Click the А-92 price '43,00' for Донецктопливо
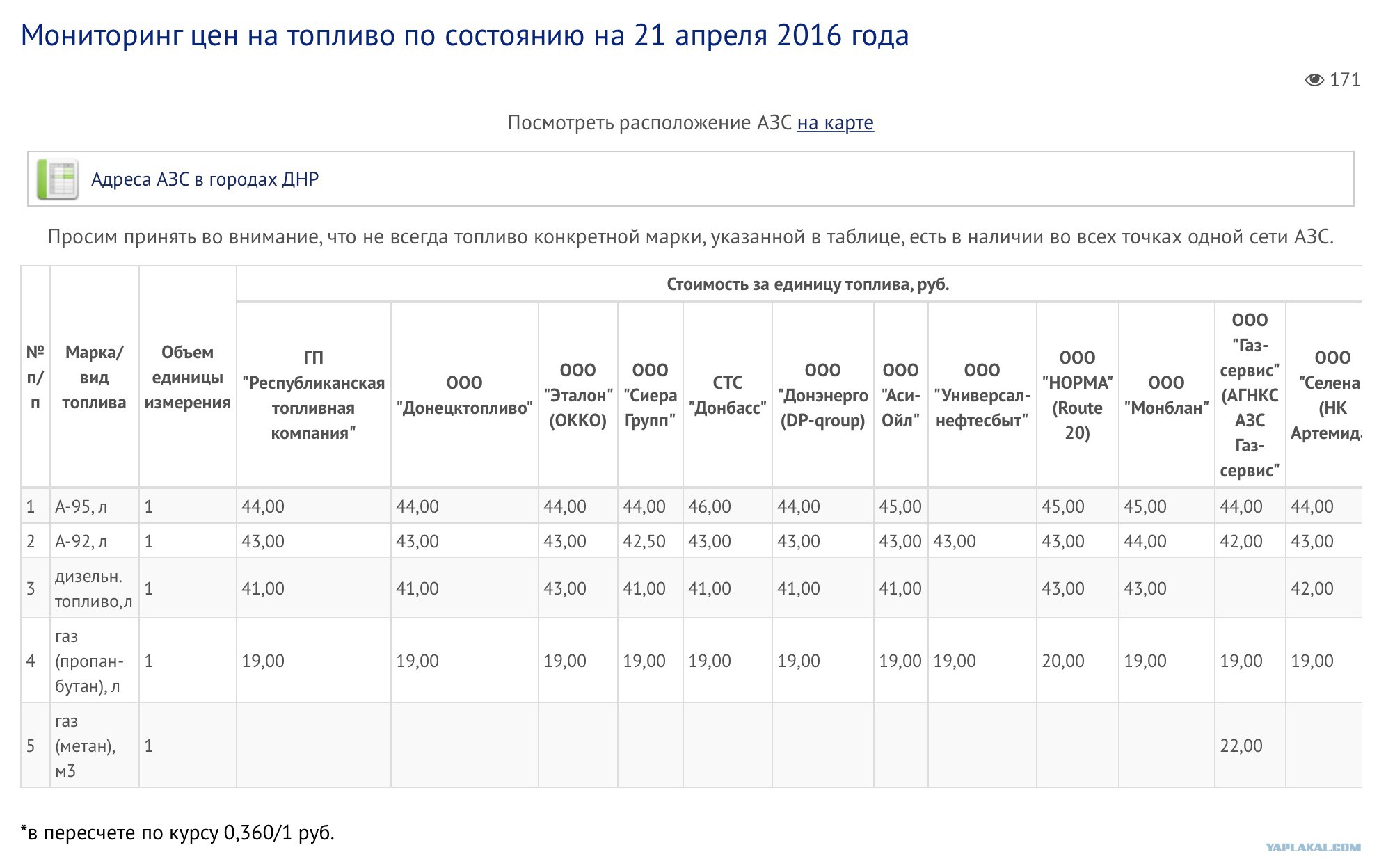The width and height of the screenshot is (1379, 868). point(417,541)
